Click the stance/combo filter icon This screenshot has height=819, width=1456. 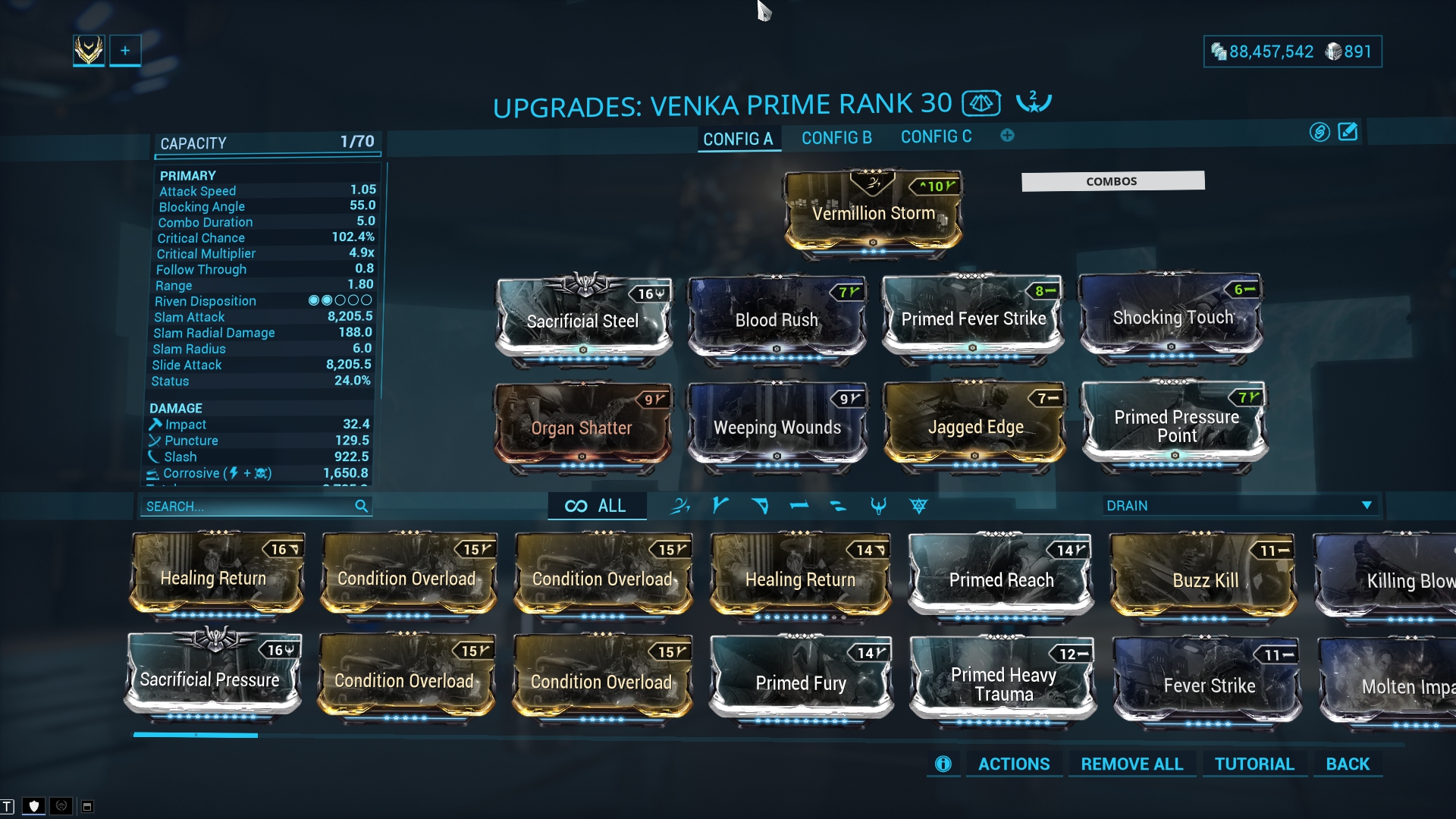pos(678,505)
